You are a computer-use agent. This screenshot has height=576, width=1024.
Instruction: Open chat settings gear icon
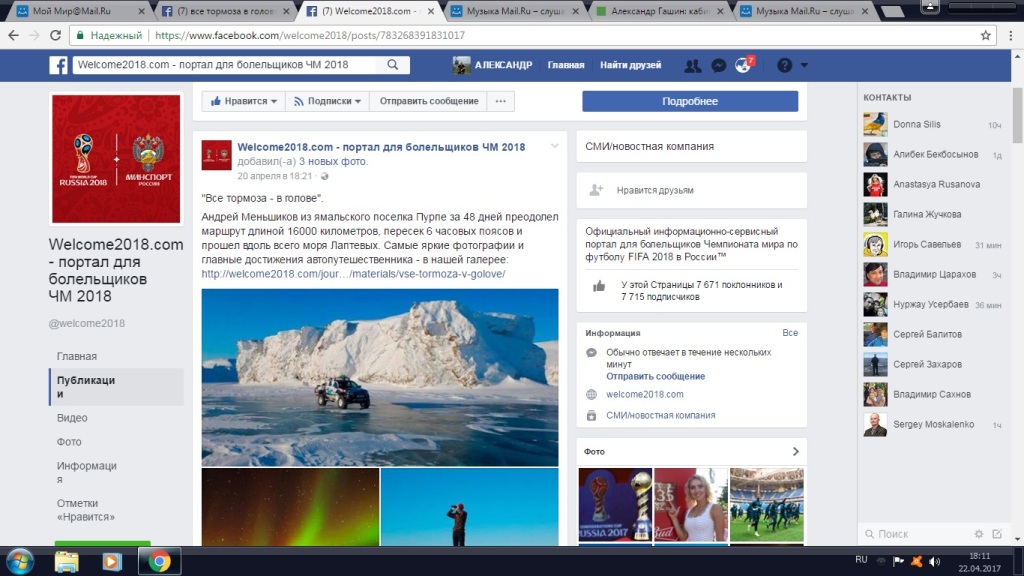coord(978,534)
